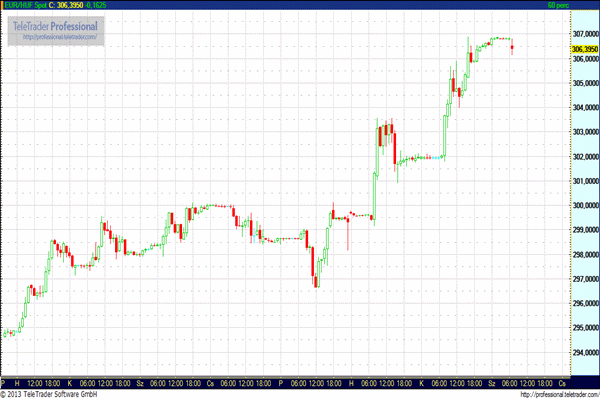Click the rightmost Cs day label on time axis

(562, 383)
